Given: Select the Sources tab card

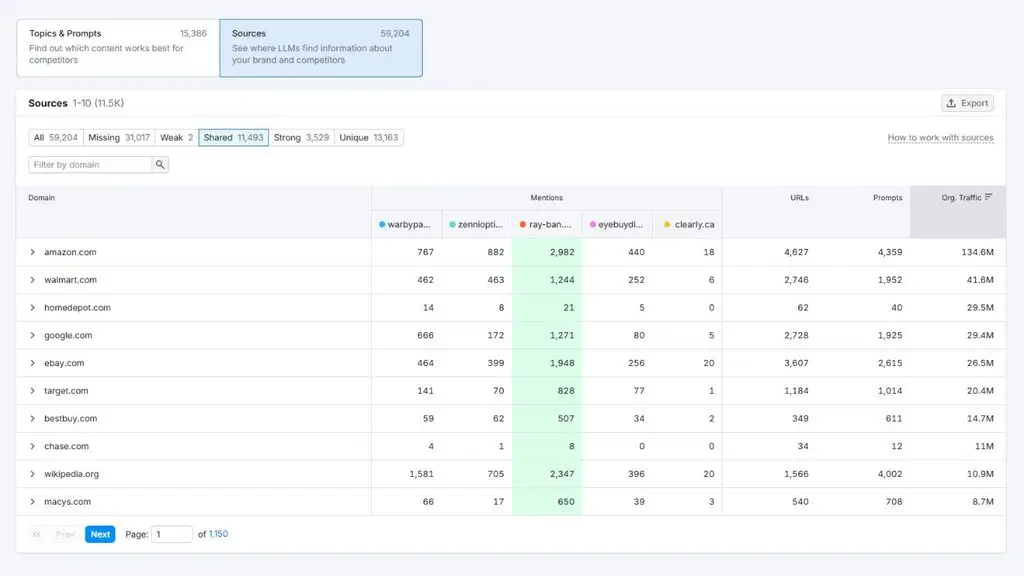Looking at the screenshot, I should point(321,48).
